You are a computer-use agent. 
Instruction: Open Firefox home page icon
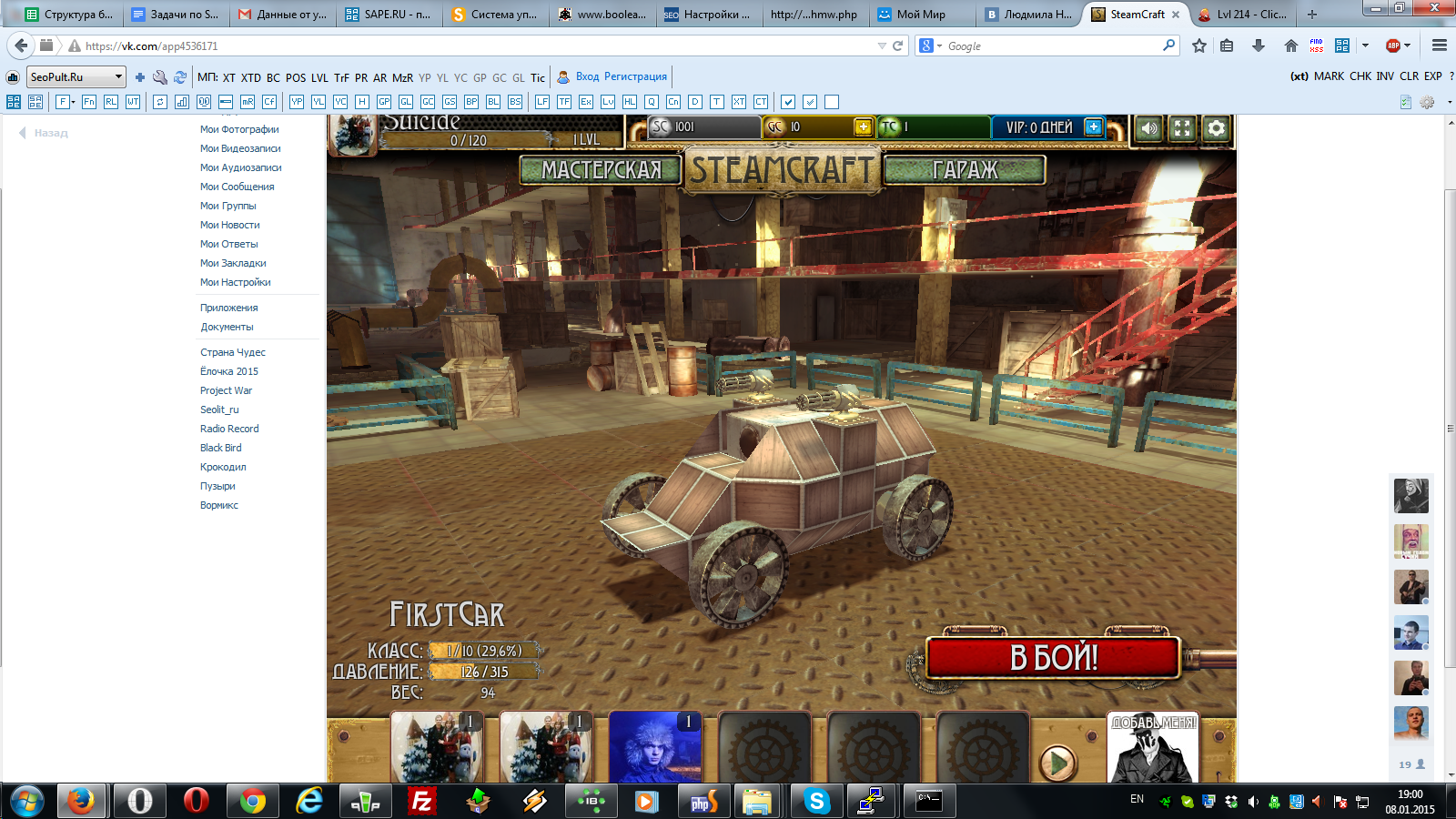coord(1290,45)
